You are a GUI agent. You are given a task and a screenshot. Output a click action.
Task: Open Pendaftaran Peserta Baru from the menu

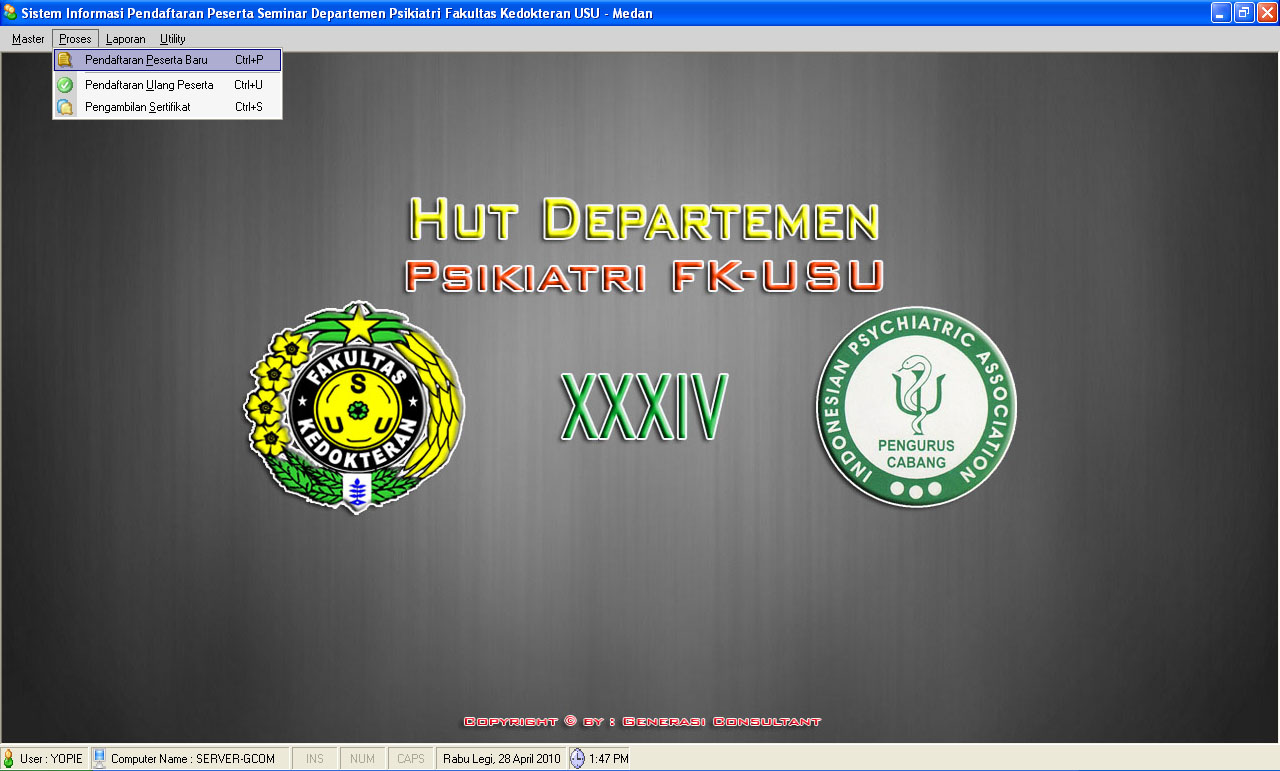click(x=146, y=60)
